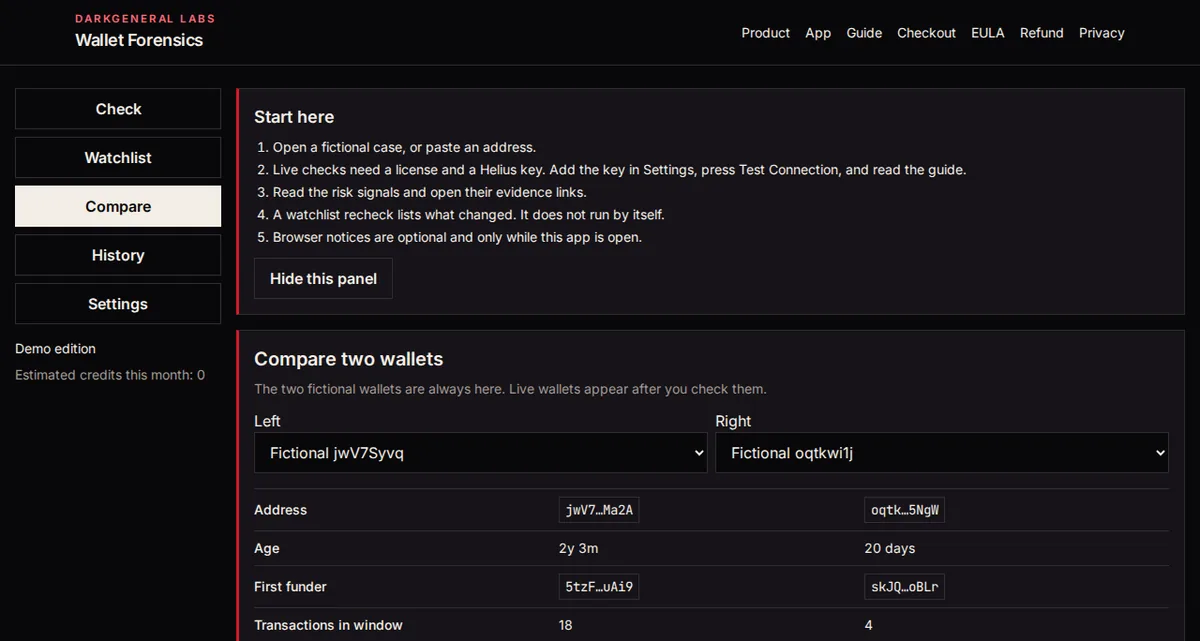Click the right transactions count 4
Image resolution: width=1200 pixels, height=641 pixels.
click(x=868, y=625)
